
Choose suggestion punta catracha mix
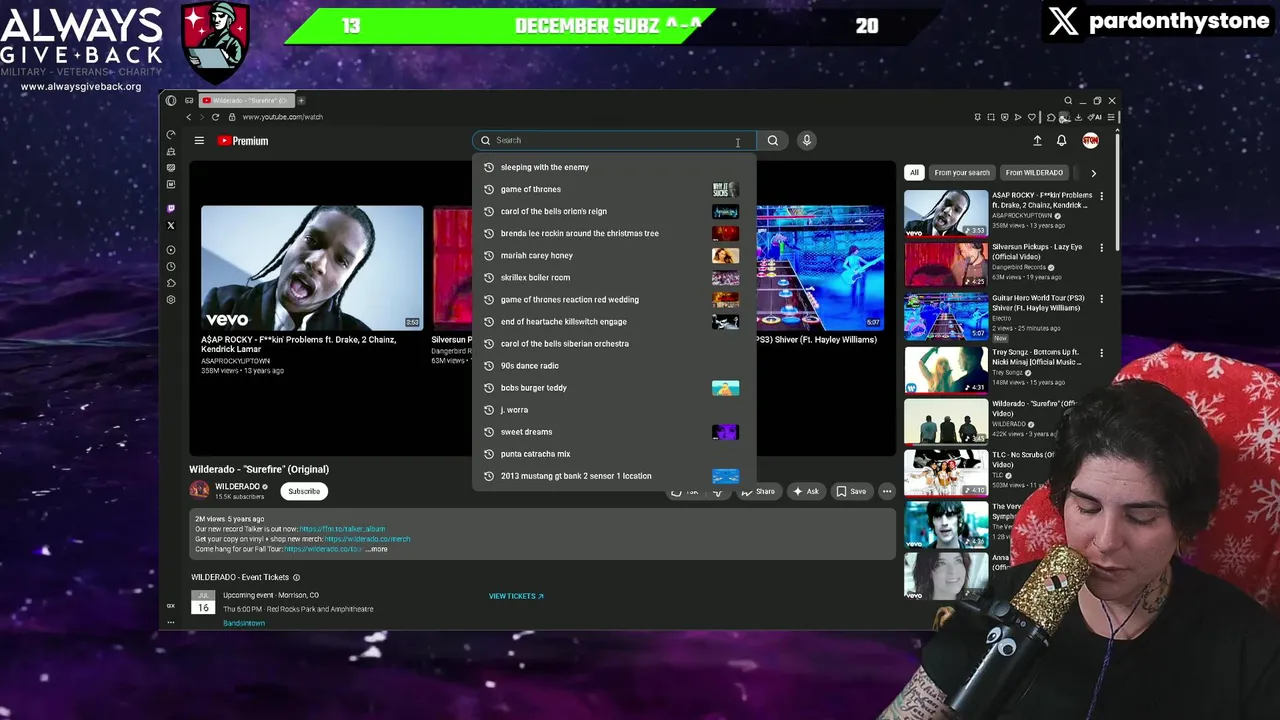[x=614, y=453]
